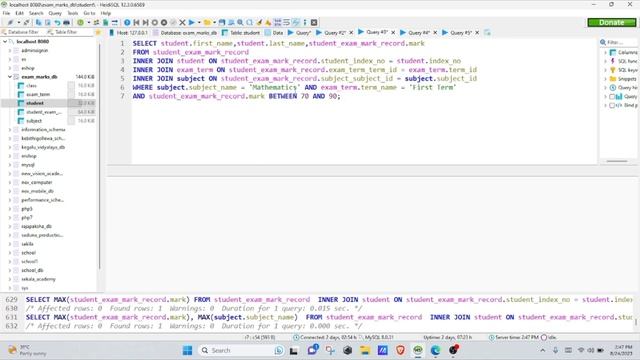Jump to last row toolbar icon
The height and width of the screenshot is (360, 640).
click(145, 22)
